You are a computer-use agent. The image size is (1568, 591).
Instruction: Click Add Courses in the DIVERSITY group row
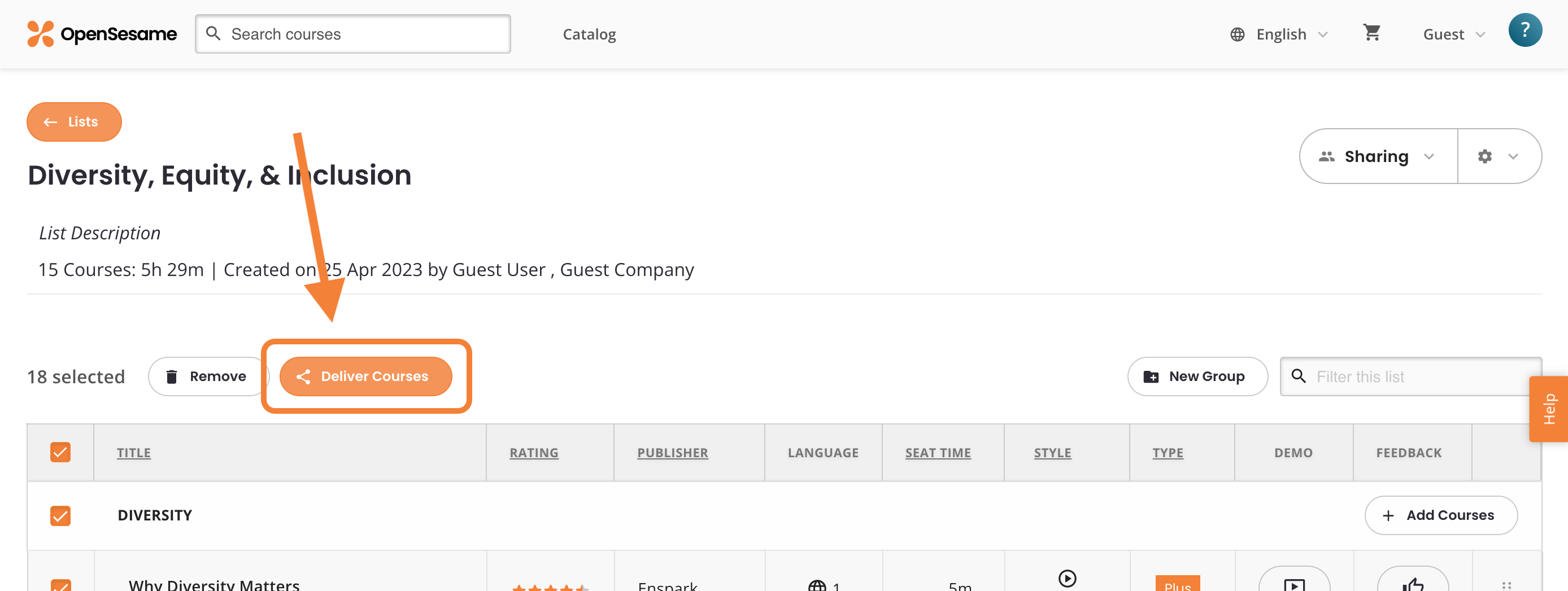[x=1441, y=515]
